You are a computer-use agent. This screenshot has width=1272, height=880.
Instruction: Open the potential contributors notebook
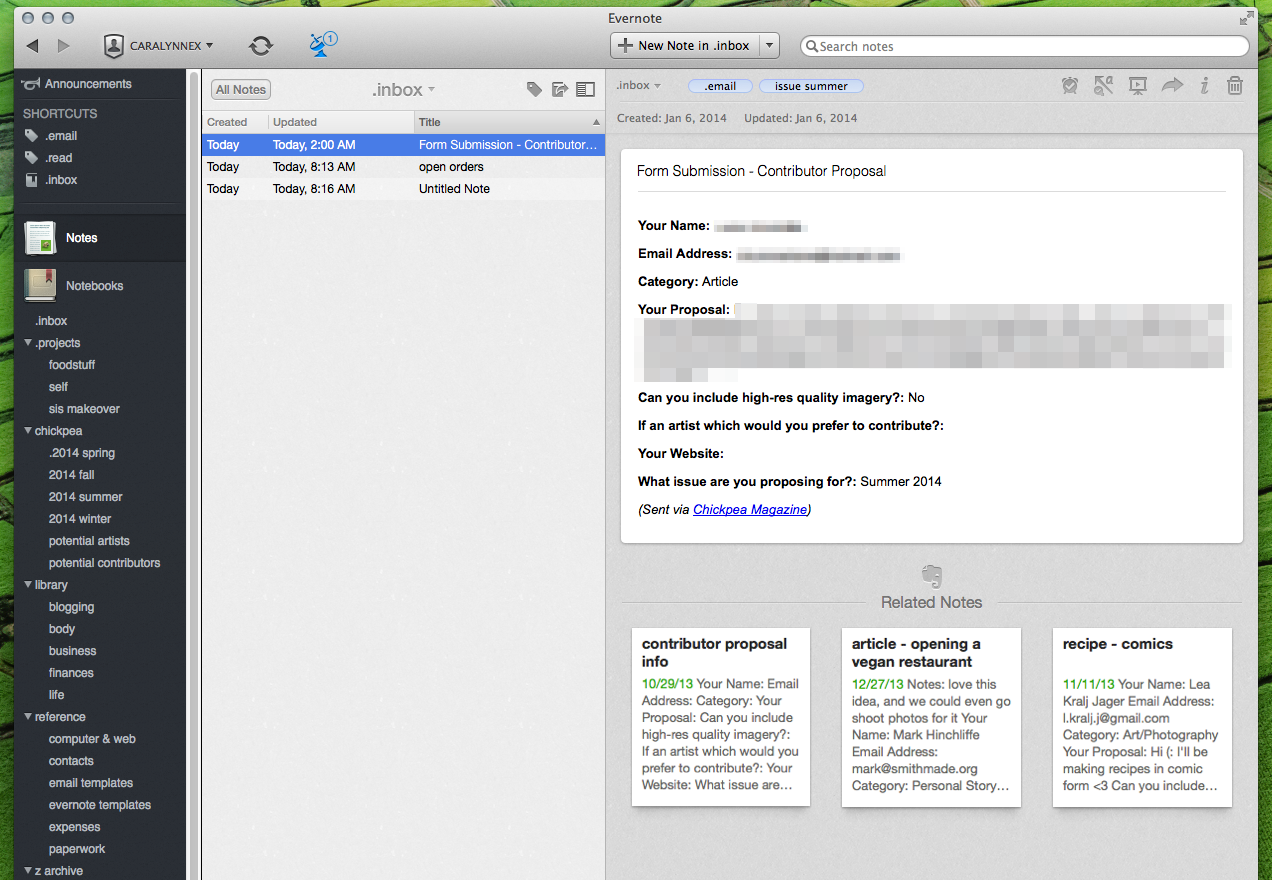pyautogui.click(x=104, y=563)
